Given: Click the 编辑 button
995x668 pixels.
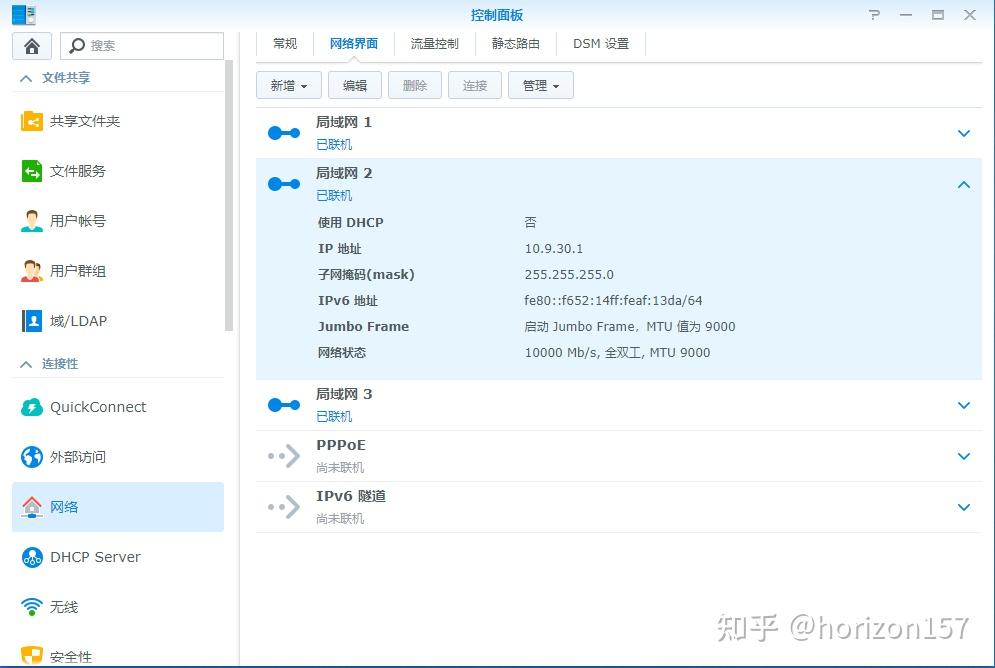Looking at the screenshot, I should coord(354,85).
